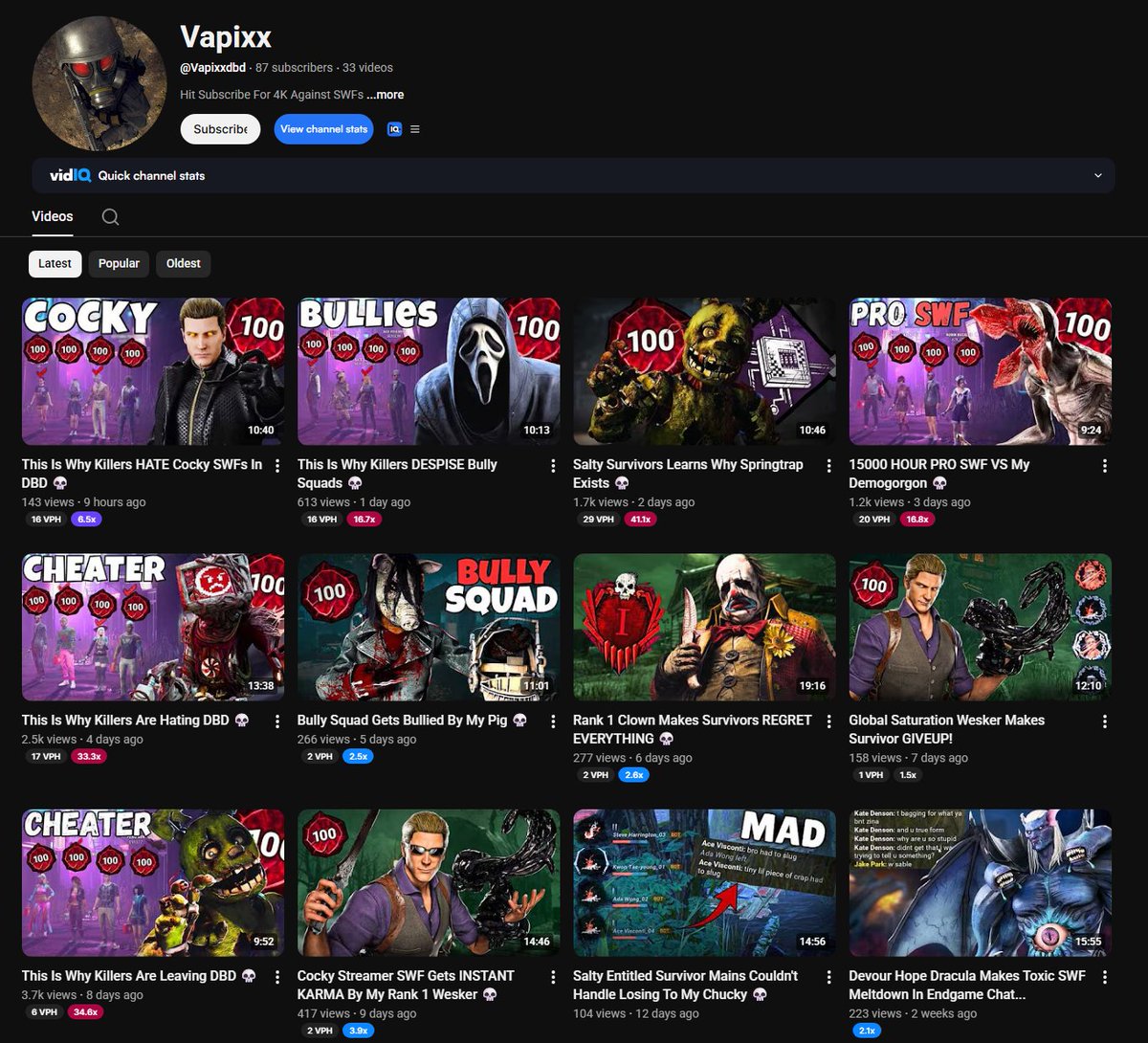Click the 20 VPH badge
The image size is (1148, 1043).
(873, 520)
